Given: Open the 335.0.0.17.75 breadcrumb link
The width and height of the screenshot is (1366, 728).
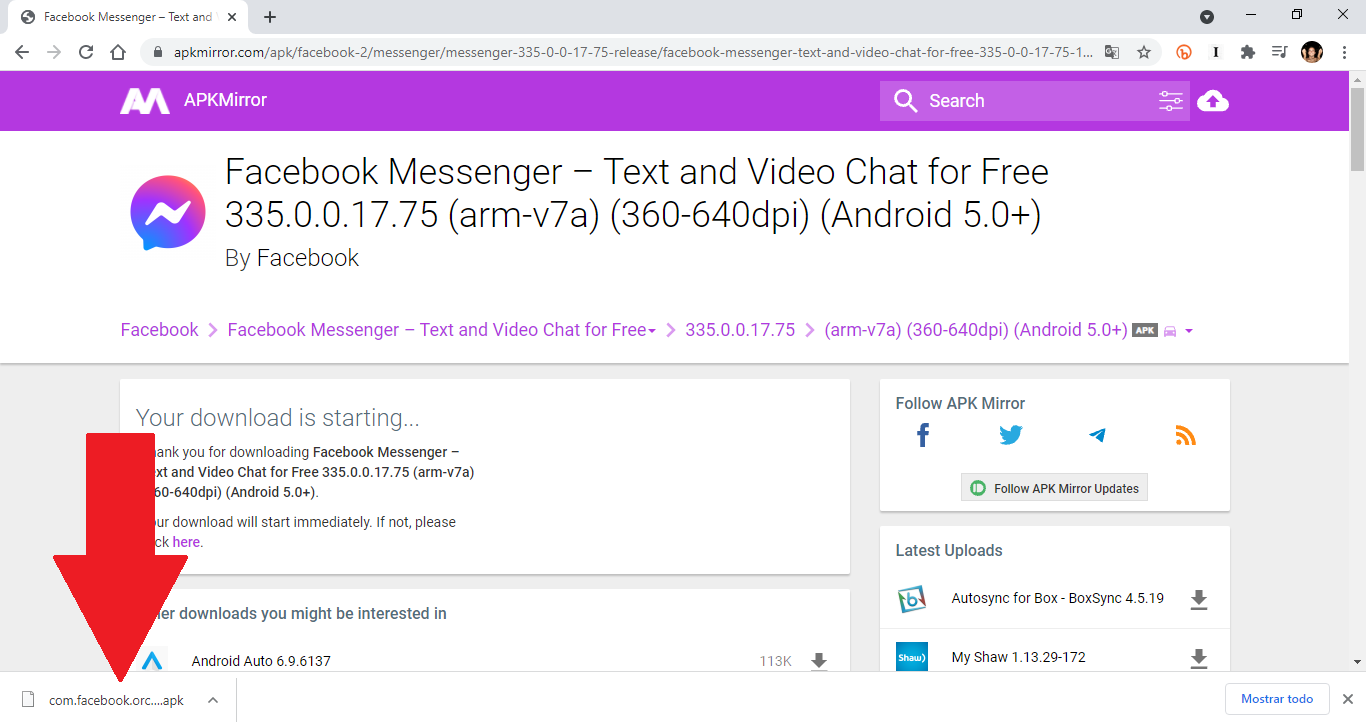Looking at the screenshot, I should [x=740, y=330].
